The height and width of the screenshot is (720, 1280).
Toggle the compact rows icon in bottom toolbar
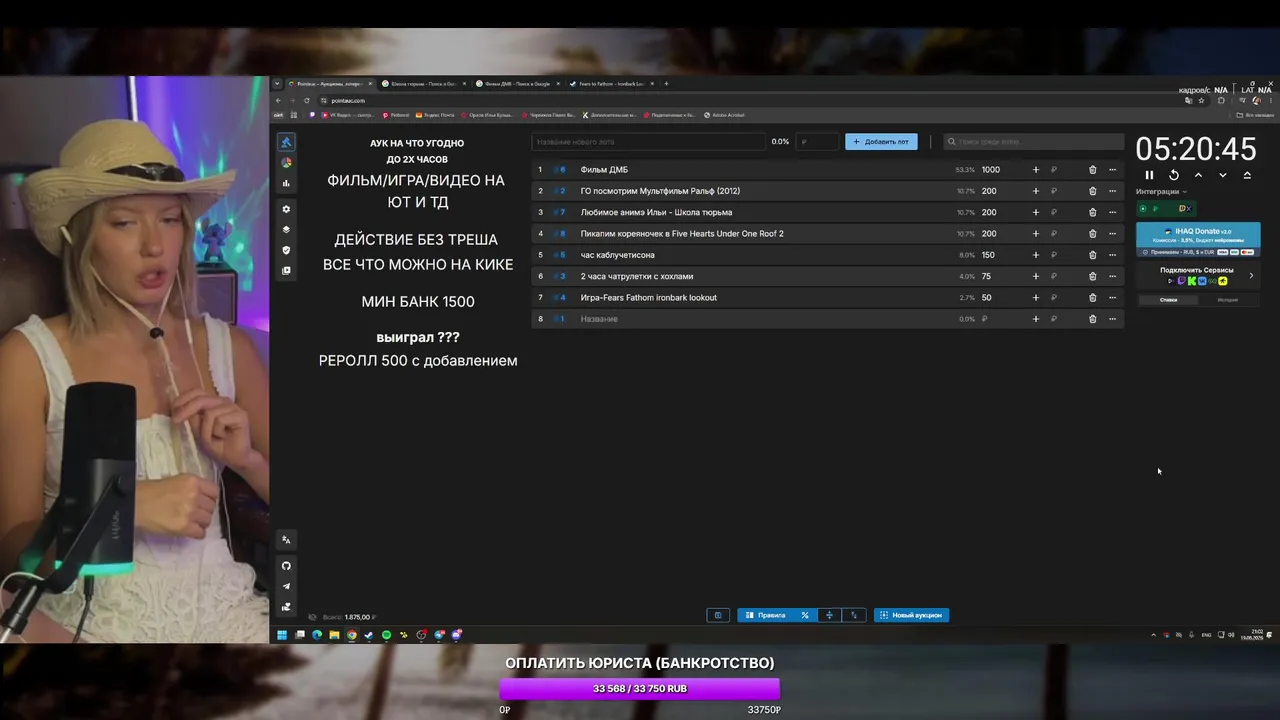tap(829, 615)
